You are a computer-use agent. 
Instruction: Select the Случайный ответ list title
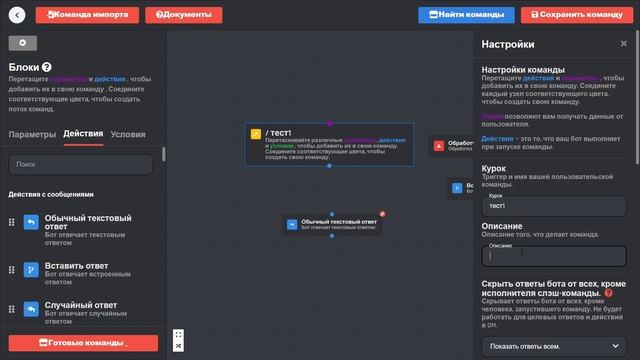click(81, 305)
